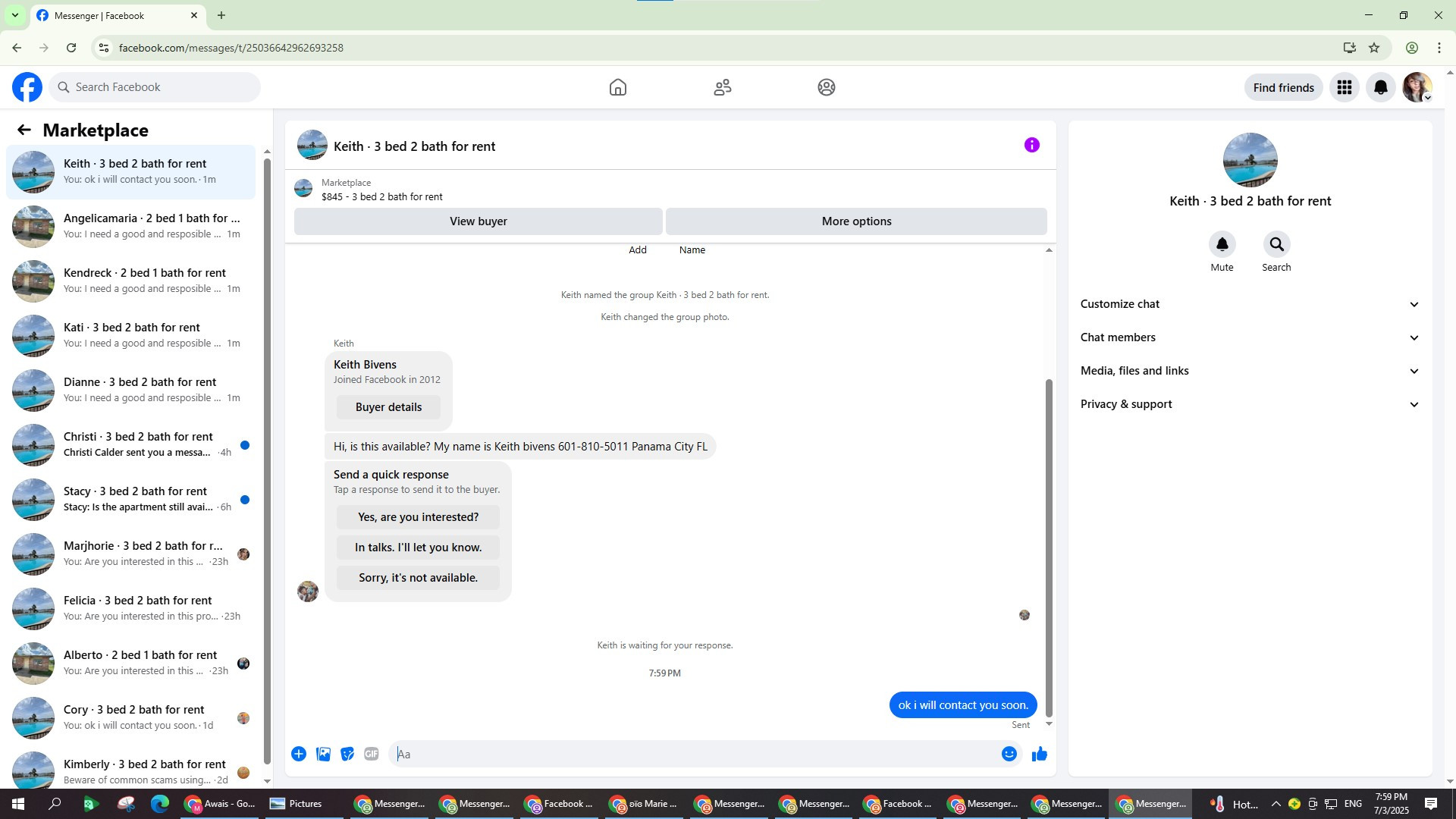The width and height of the screenshot is (1456, 819).
Task: Expand Chat members section
Action: 1250,337
